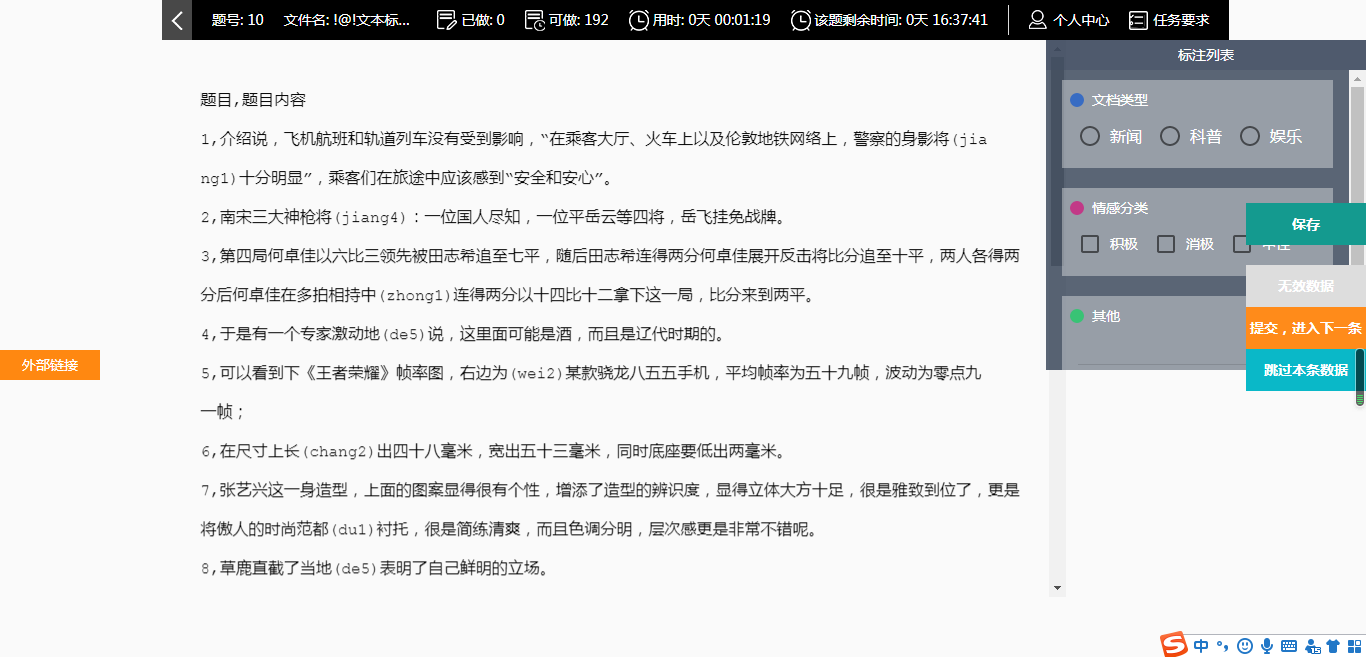Viewport: 1366px width, 657px height.
Task: Click the 其他 section label
Action: click(1106, 316)
